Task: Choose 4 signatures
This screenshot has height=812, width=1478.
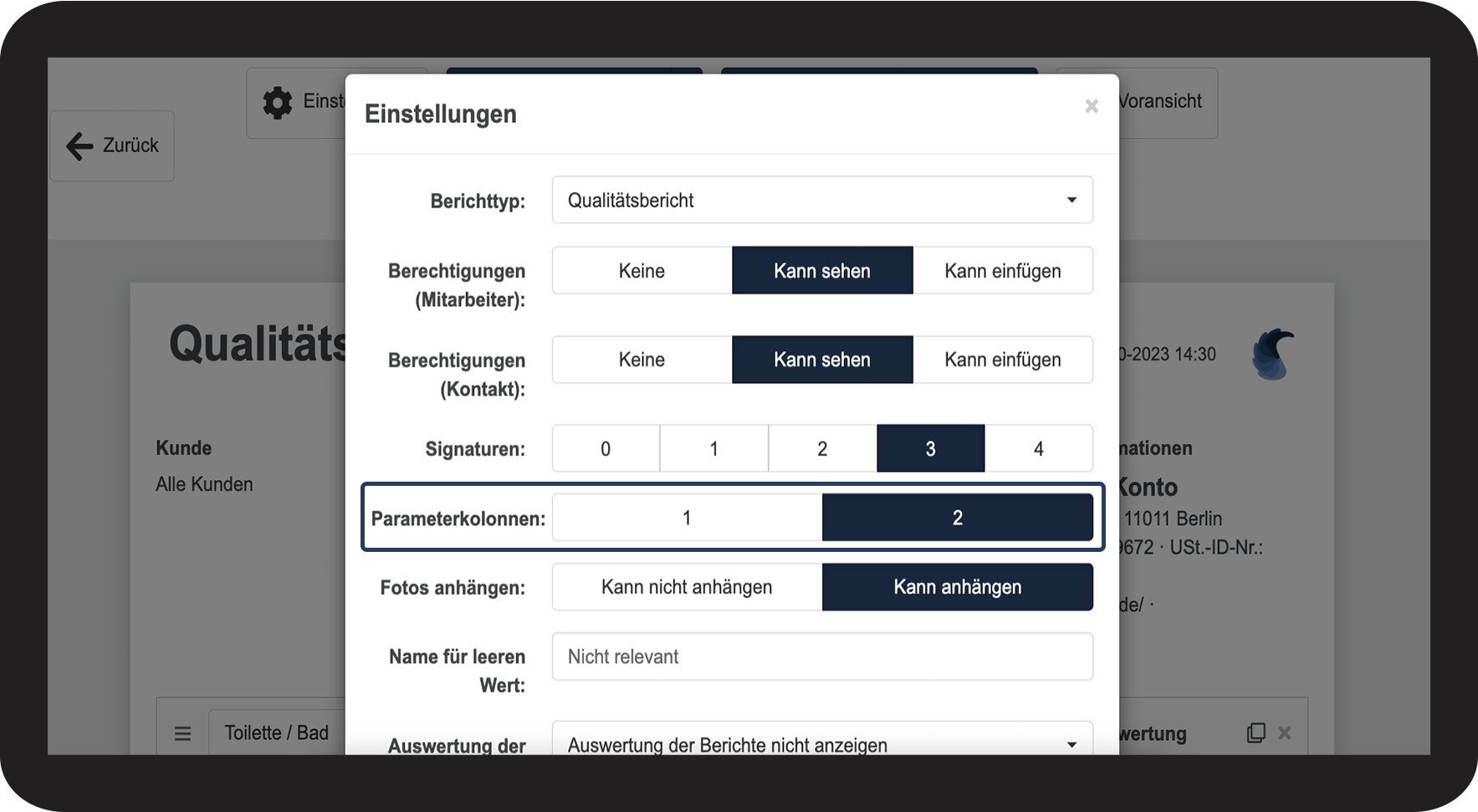Action: 1038,449
